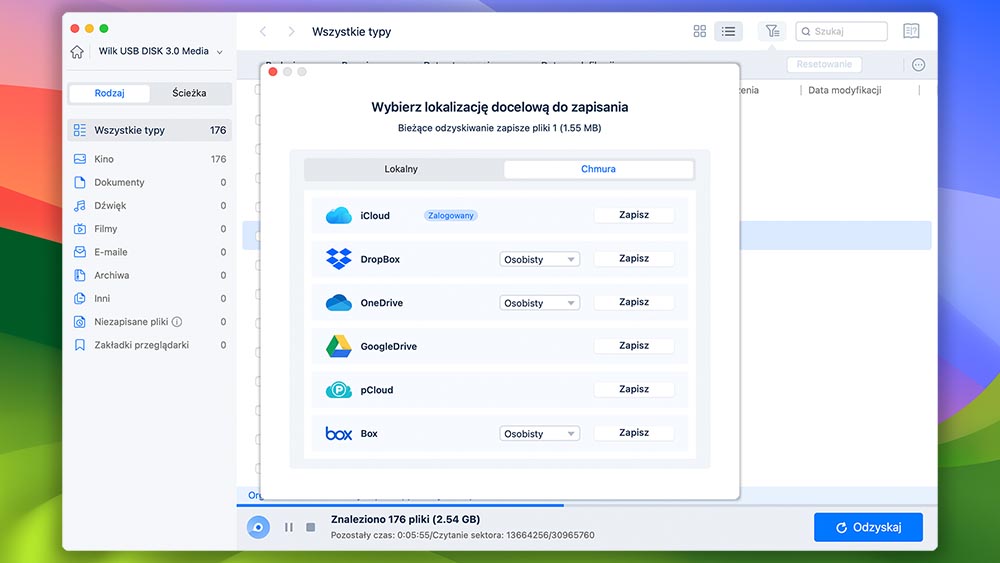This screenshot has width=1000, height=563.
Task: Click the iCloud cloud icon
Action: tap(339, 216)
